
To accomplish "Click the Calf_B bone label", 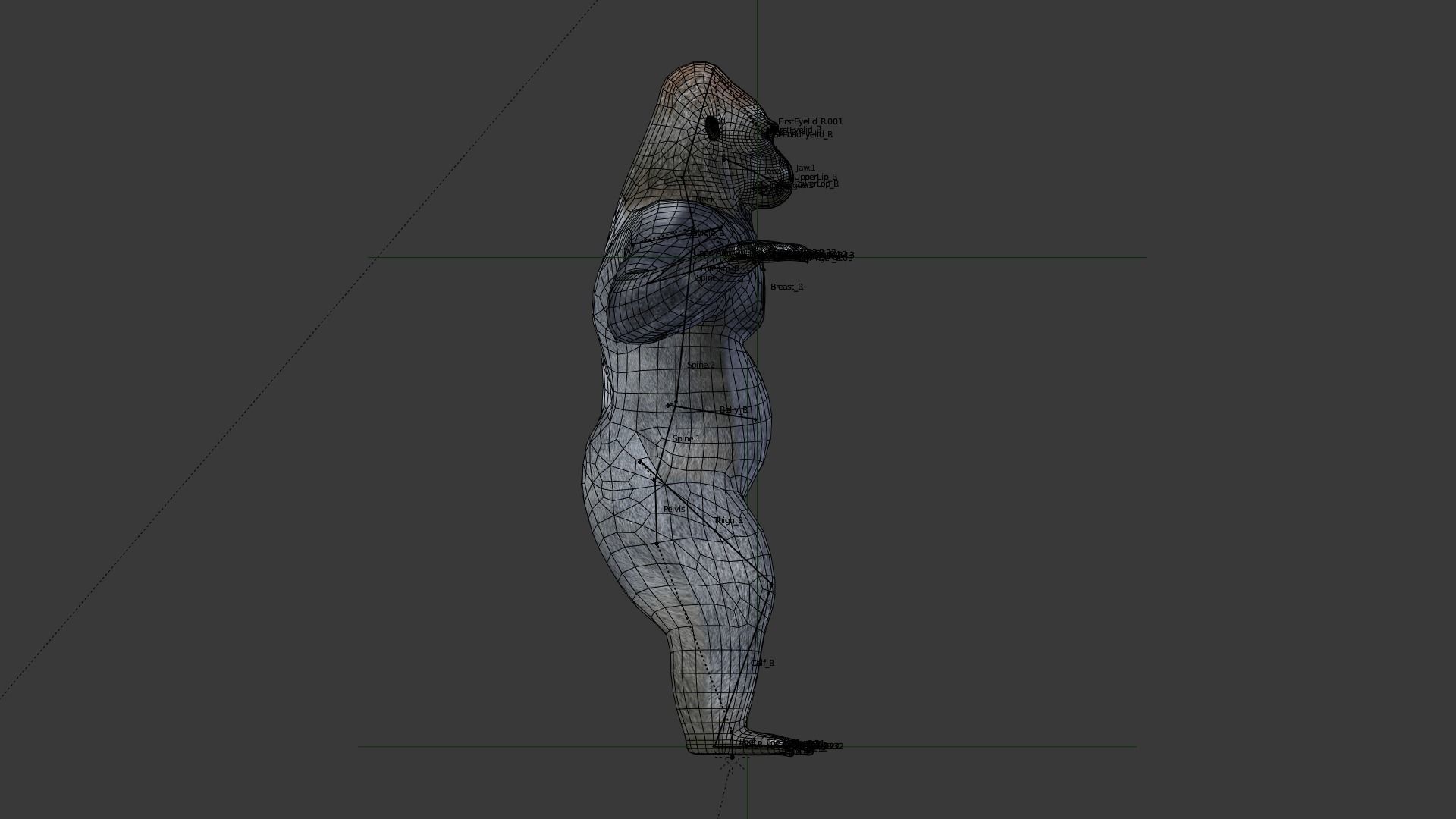I will coord(762,663).
